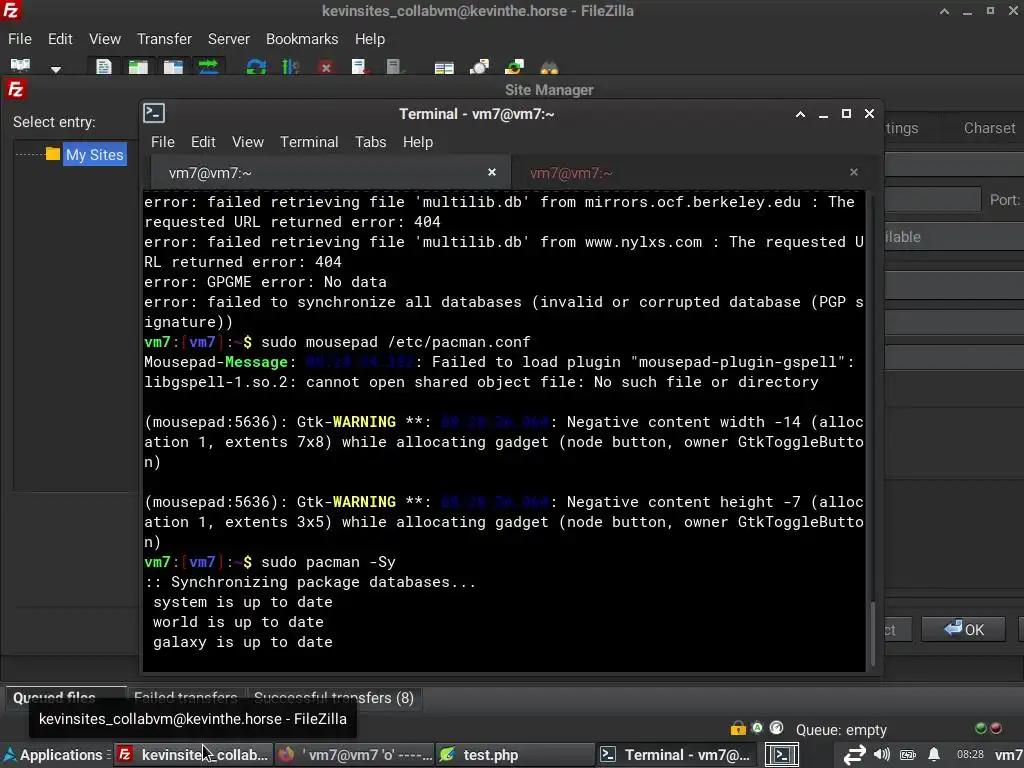Click the Terminal keep-above arrow button
The image size is (1024, 768).
[800, 114]
